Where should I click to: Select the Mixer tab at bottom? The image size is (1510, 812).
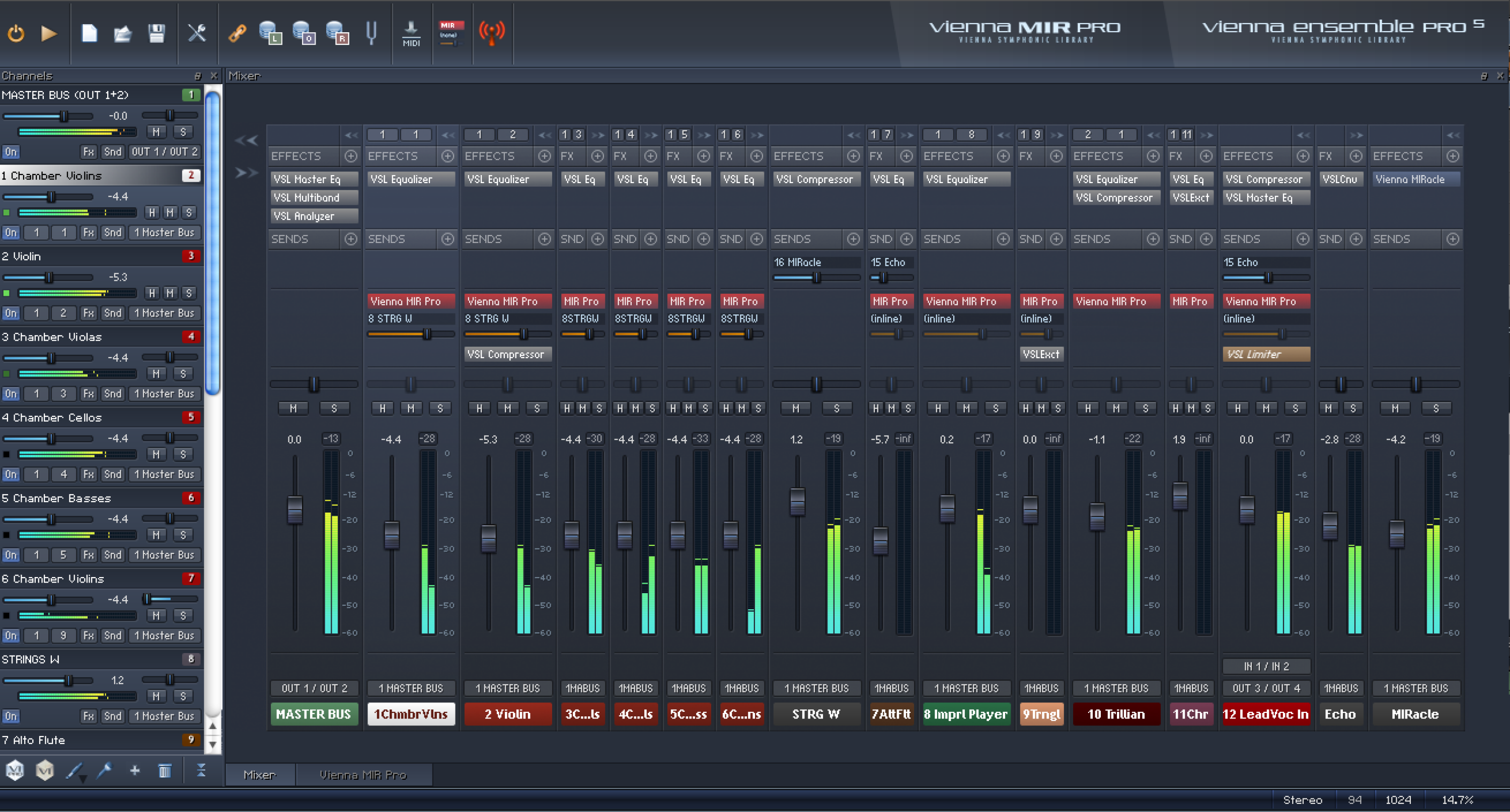(x=259, y=774)
